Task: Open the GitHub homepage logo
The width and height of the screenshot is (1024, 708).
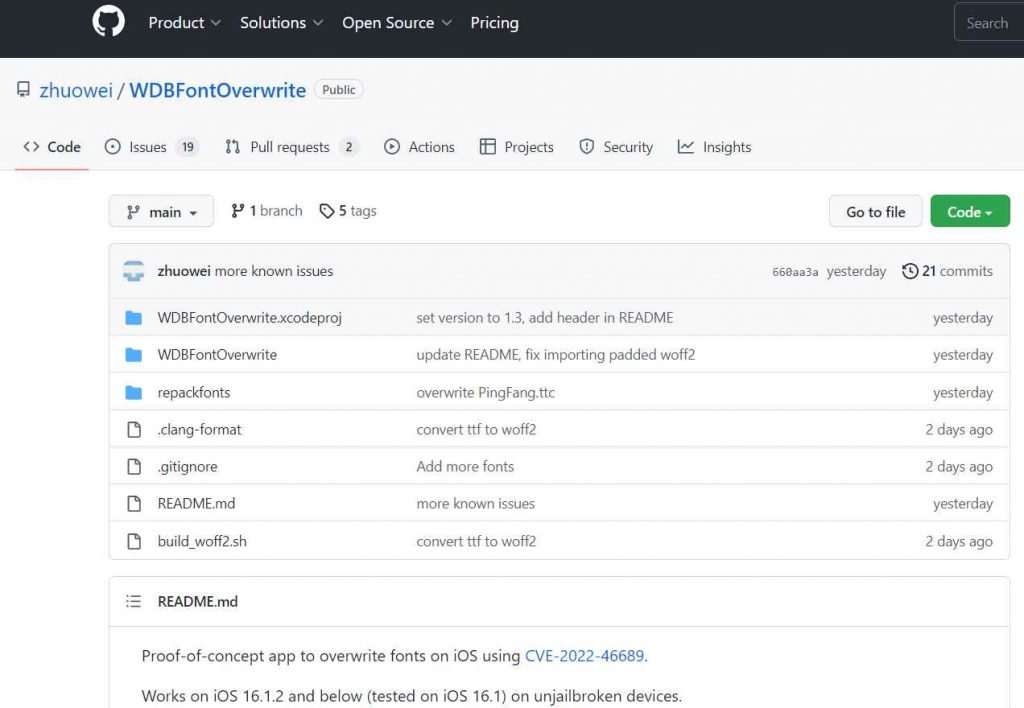Action: [x=108, y=21]
